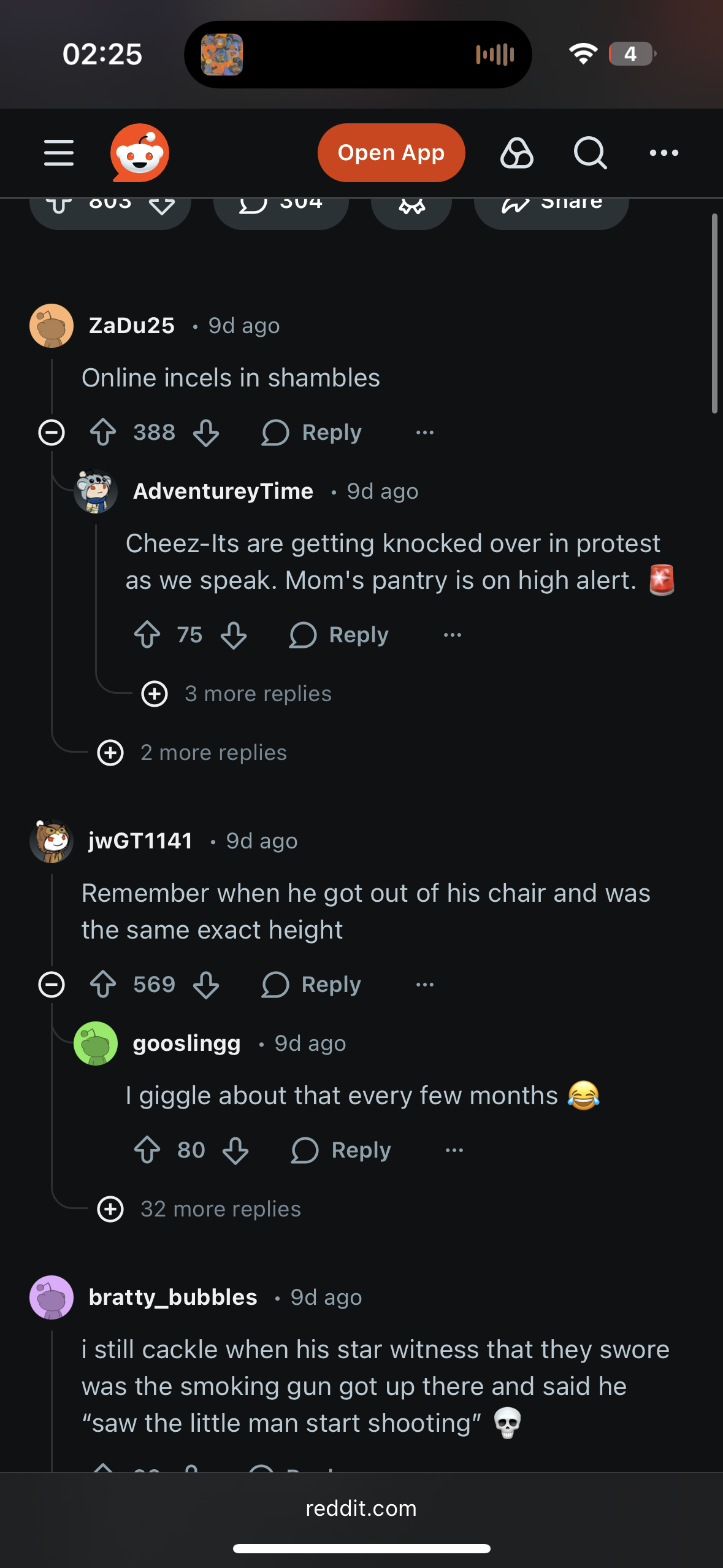Image resolution: width=723 pixels, height=1568 pixels.
Task: Collapse ZaDu25's comment thread
Action: [52, 432]
